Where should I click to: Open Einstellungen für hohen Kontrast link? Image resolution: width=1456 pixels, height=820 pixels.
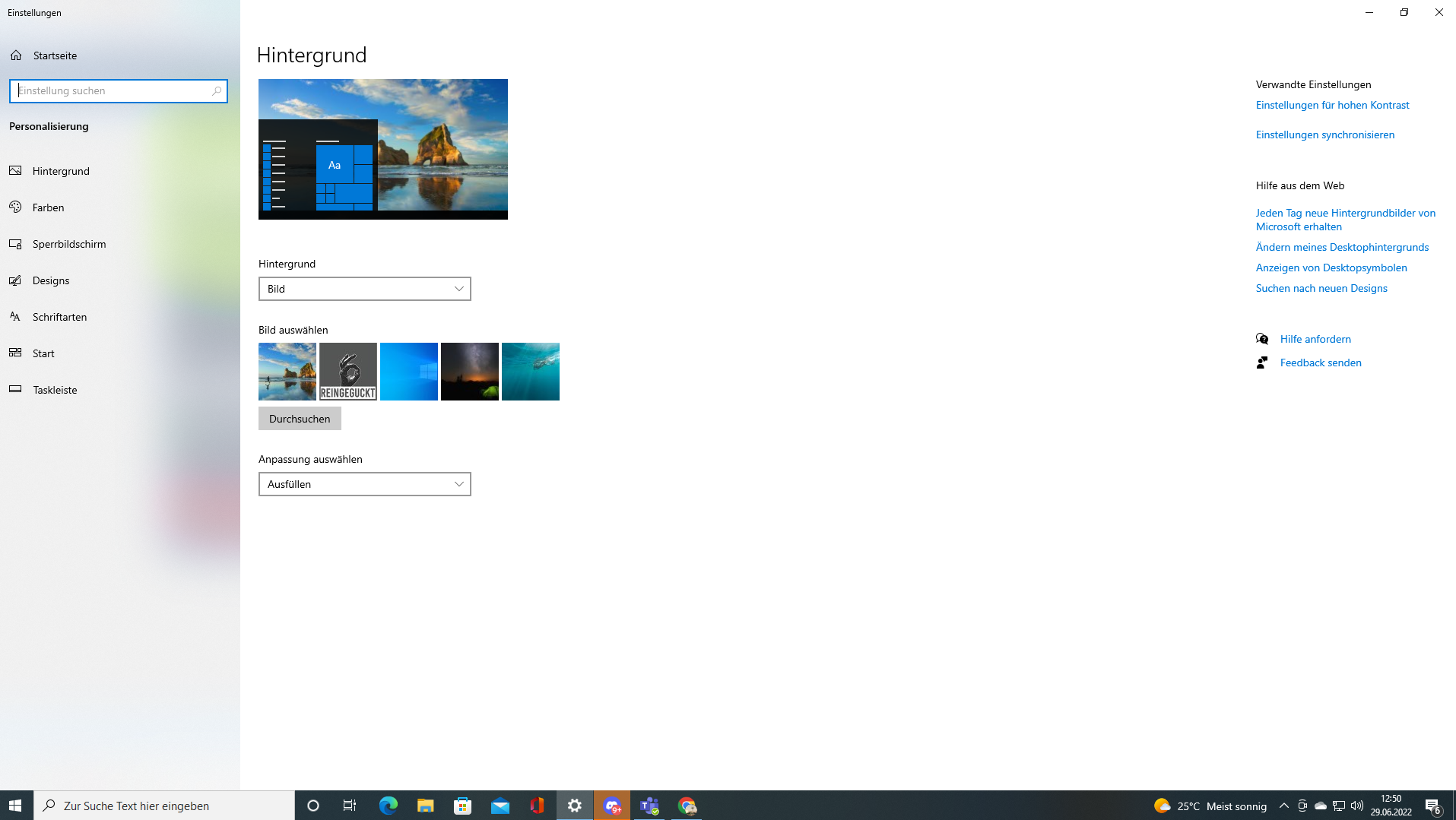click(1332, 105)
